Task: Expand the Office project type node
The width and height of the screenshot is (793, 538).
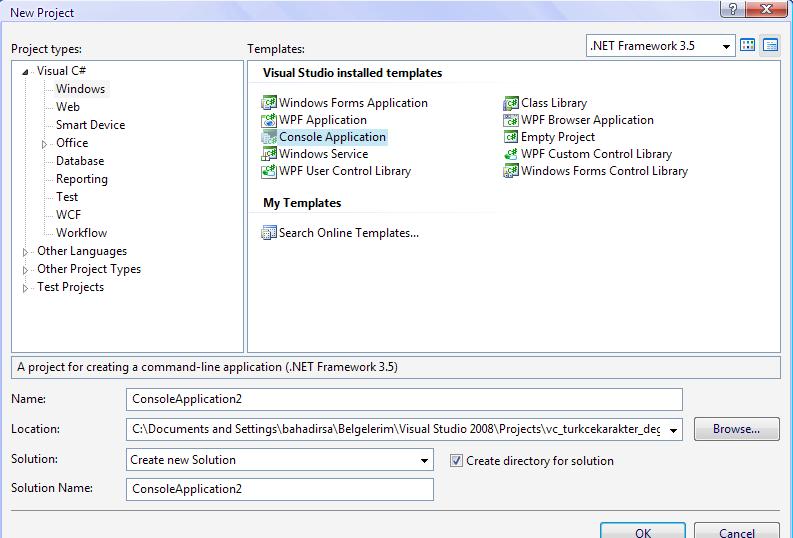Action: (45, 144)
